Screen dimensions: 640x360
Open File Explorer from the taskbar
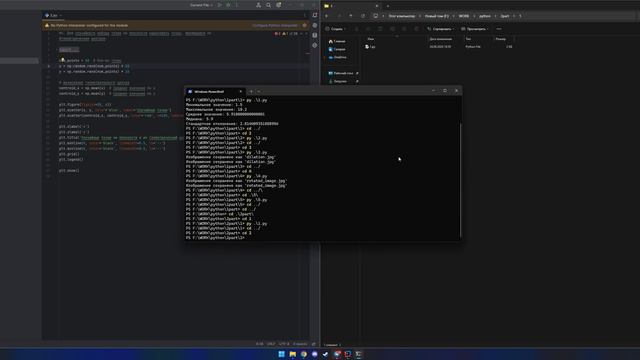pyautogui.click(x=293, y=354)
